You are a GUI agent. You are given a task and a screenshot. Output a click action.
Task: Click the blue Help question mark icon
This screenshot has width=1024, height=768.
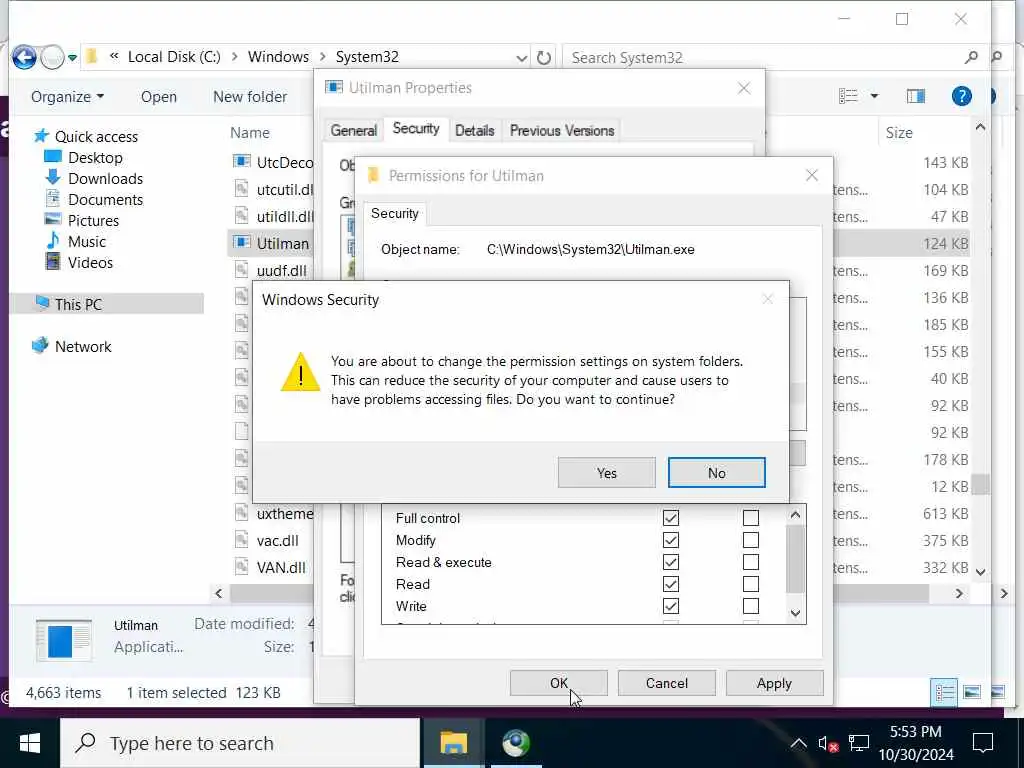point(961,96)
